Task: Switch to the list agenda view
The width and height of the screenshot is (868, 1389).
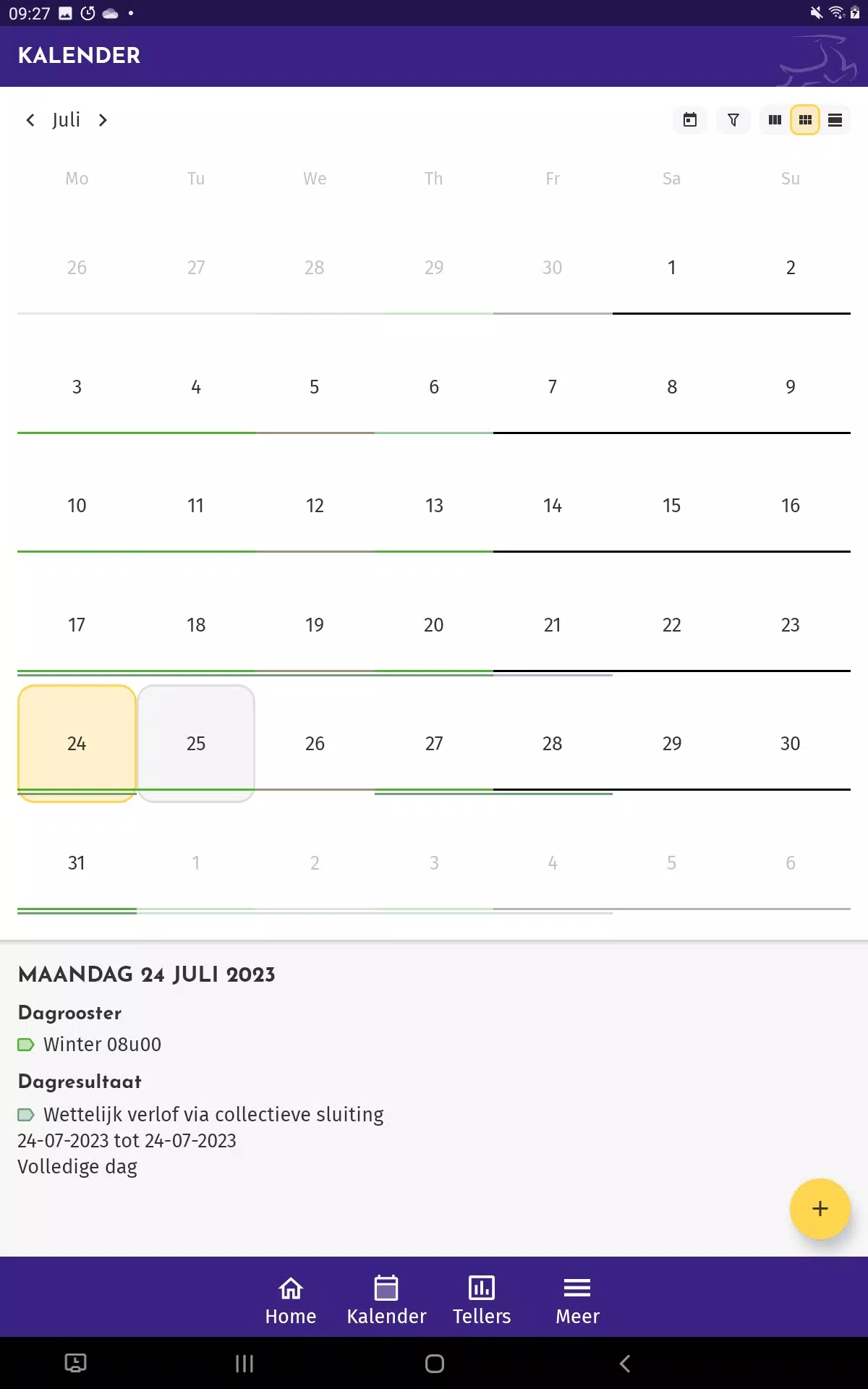Action: pyautogui.click(x=835, y=120)
